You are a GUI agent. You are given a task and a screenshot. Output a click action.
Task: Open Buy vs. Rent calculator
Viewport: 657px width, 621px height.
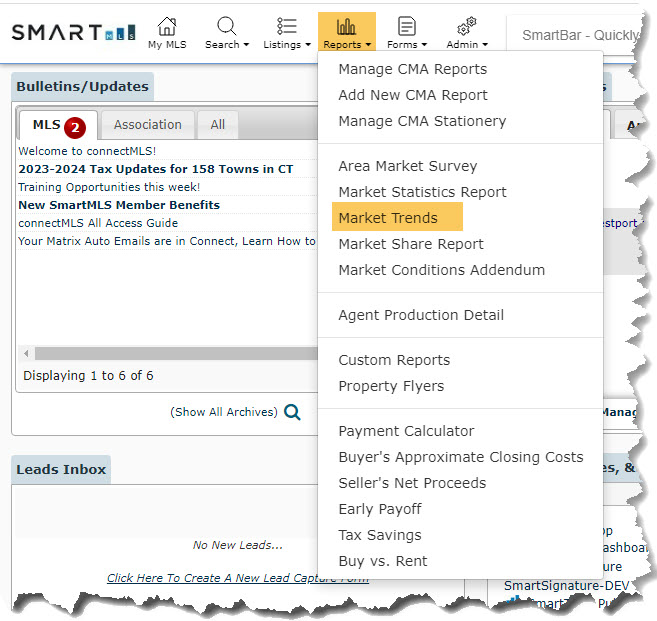383,561
